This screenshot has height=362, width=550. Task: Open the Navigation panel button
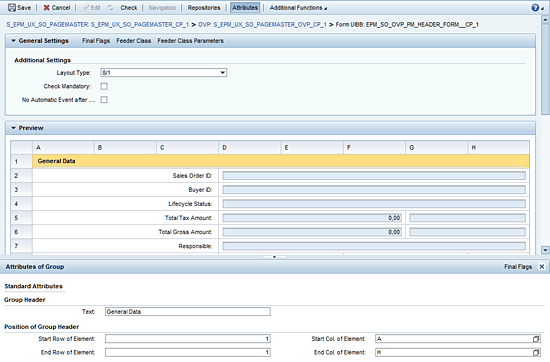[x=162, y=8]
